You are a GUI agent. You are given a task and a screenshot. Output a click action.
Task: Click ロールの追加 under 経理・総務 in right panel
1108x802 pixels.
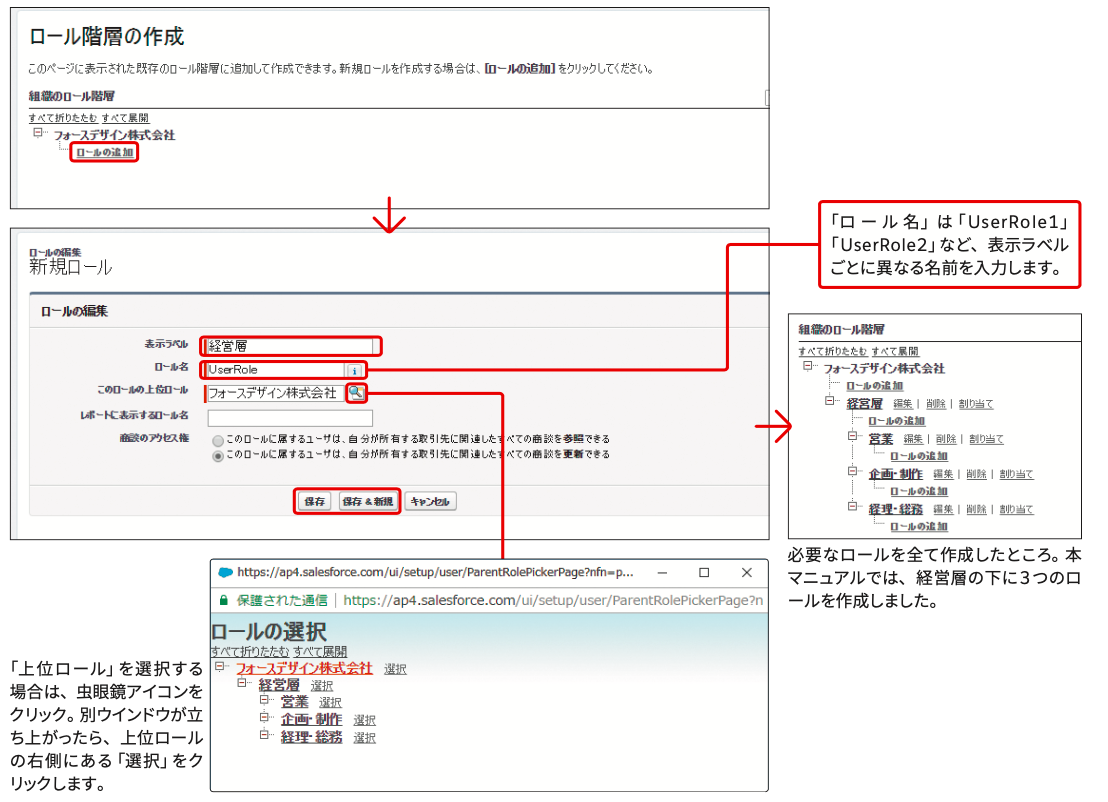(x=919, y=527)
